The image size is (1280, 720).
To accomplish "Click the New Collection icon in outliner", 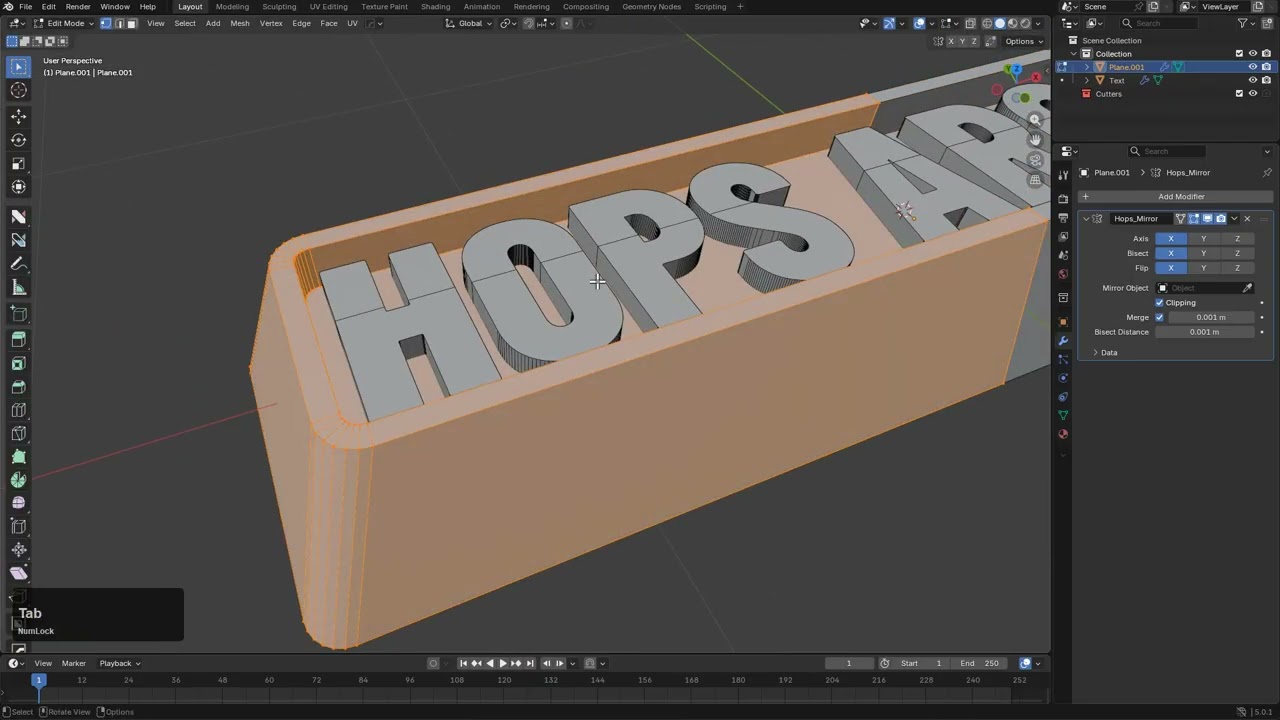I will point(1269,23).
